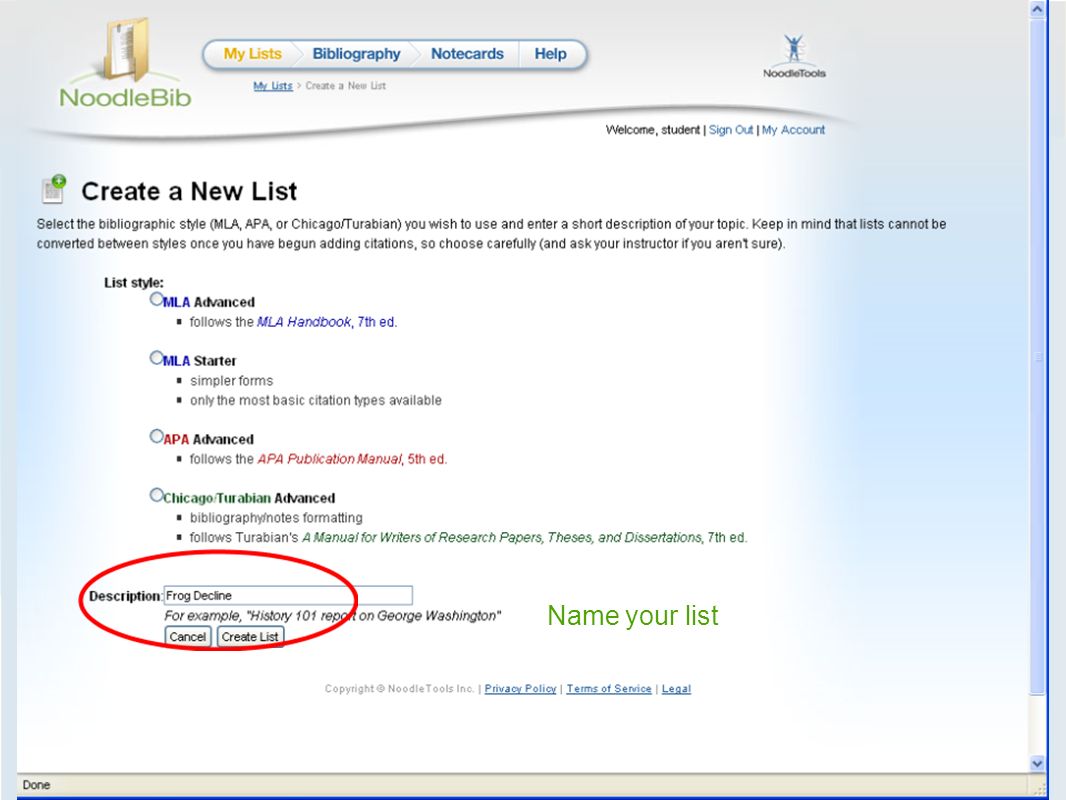Select the Chicago/Turabian Advanced radio button
Viewport: 1066px width, 800px height.
[156, 495]
